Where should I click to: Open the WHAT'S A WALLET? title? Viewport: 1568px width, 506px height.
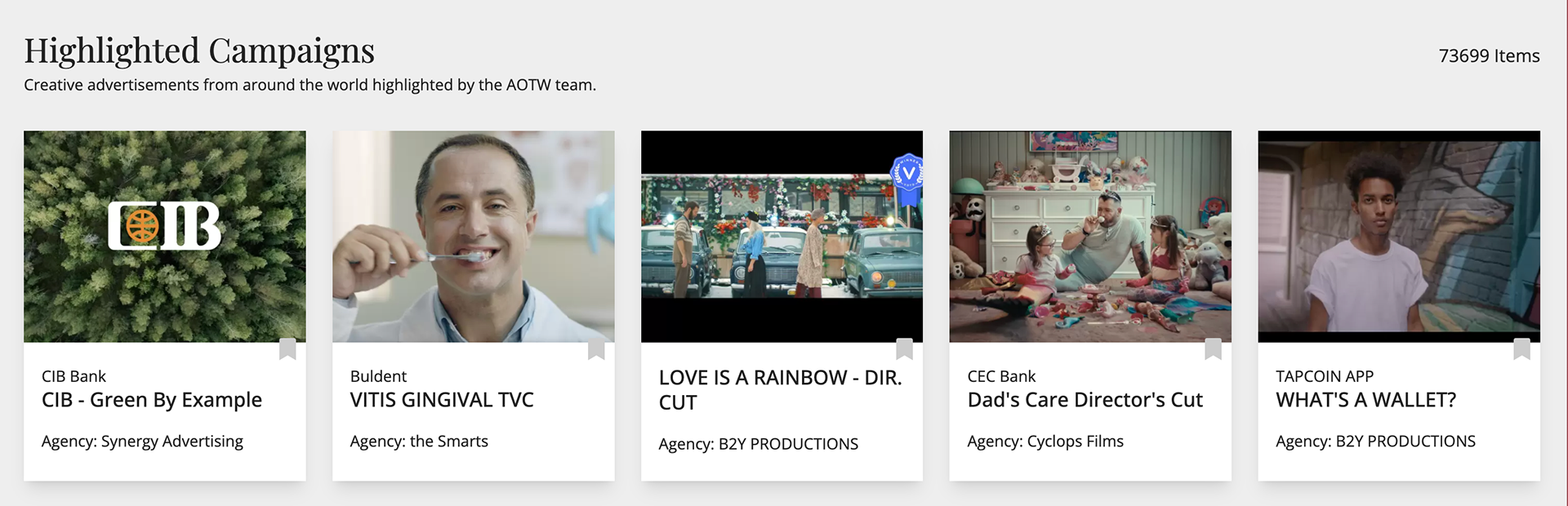1366,400
